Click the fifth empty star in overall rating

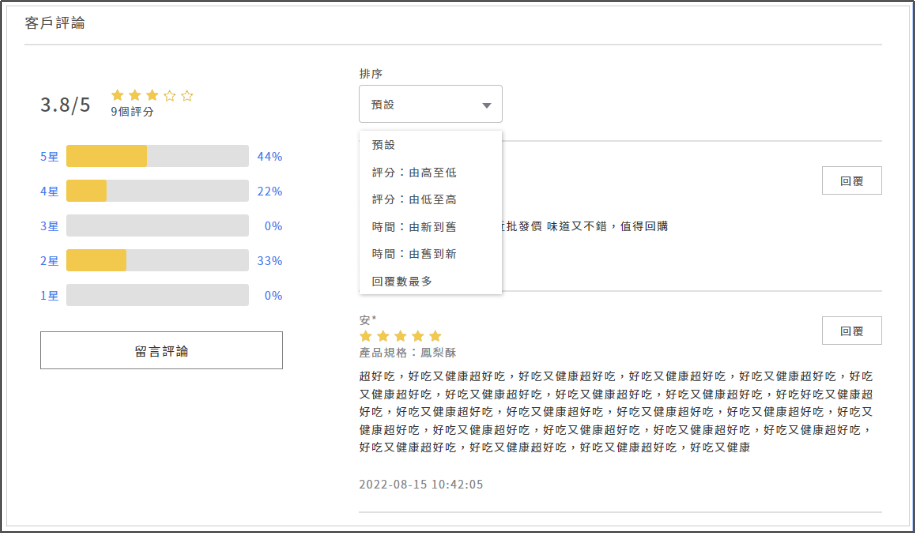[x=187, y=96]
